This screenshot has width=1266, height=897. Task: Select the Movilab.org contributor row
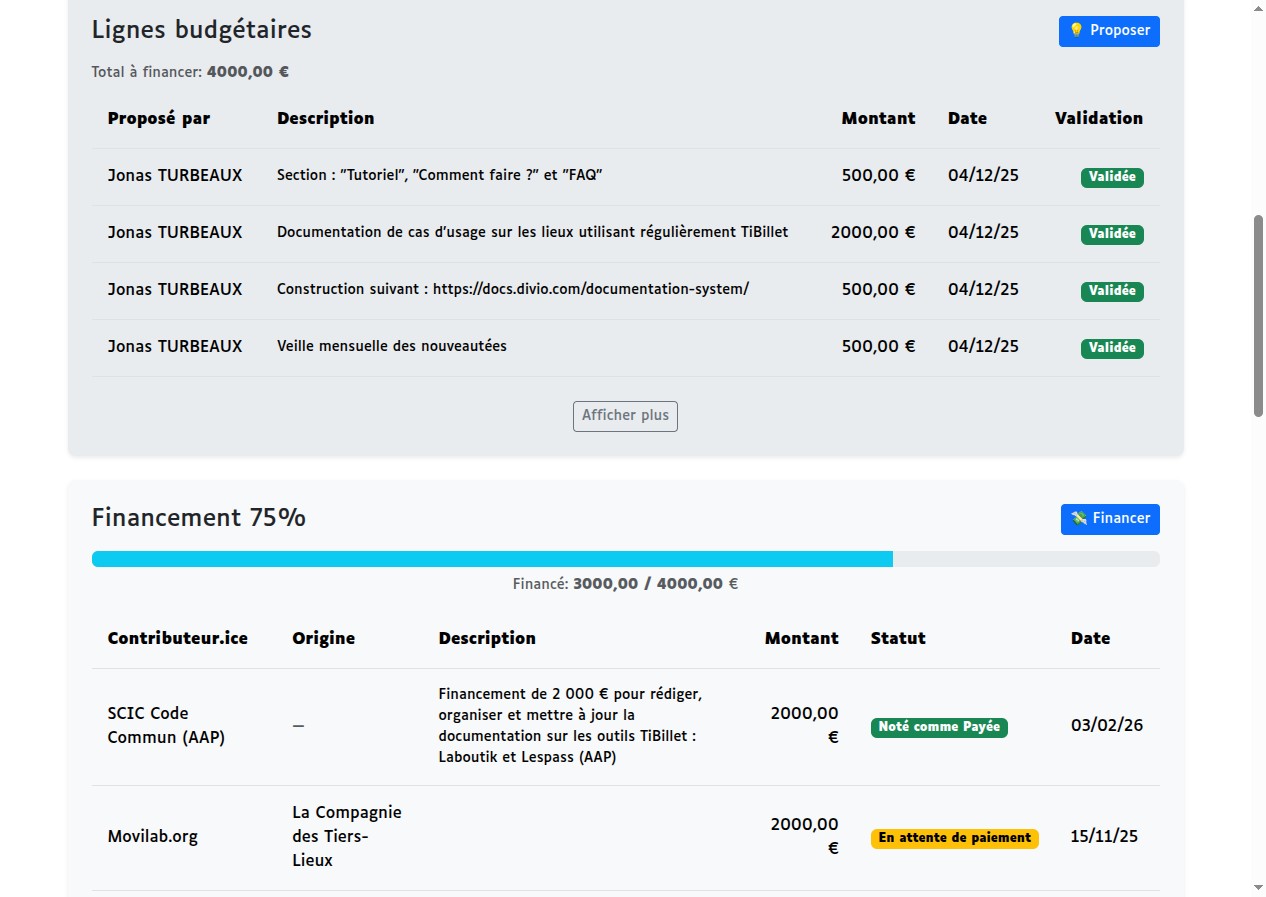click(x=625, y=838)
